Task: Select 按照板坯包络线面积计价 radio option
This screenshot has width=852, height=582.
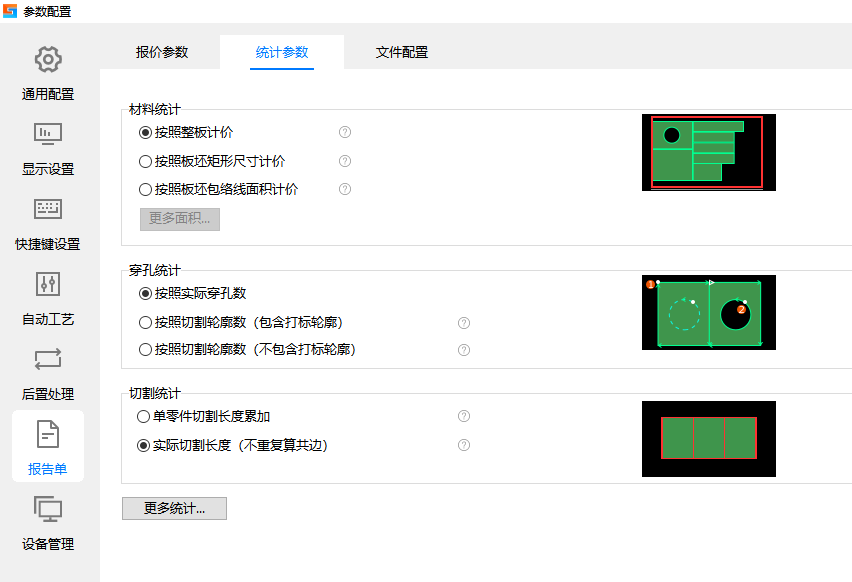Action: pos(218,189)
